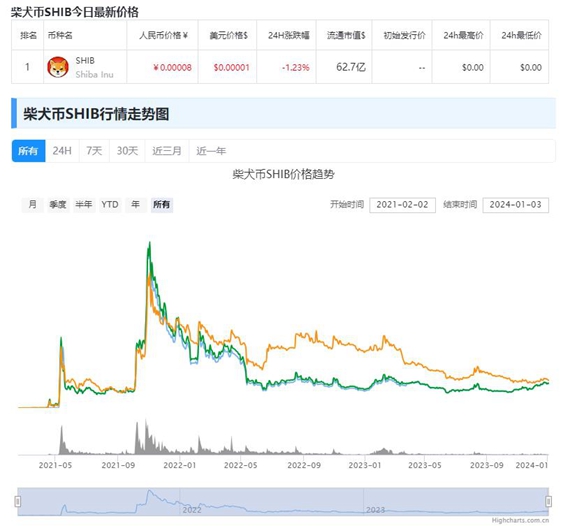This screenshot has height=526, width=570.
Task: Click the YTD zoom range button
Action: coord(110,205)
